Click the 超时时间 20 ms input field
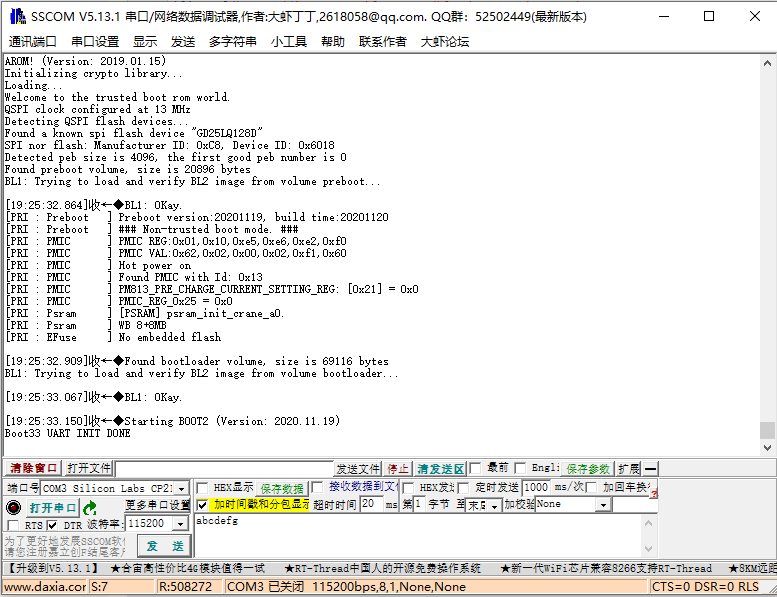The width and height of the screenshot is (777, 597). coord(372,504)
